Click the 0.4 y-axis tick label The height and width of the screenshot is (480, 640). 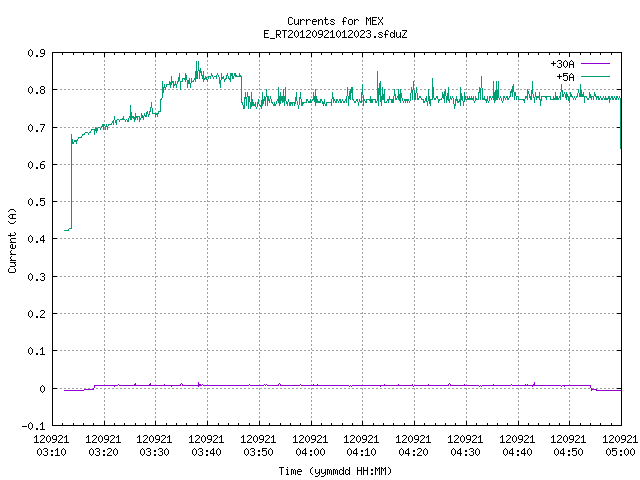(x=36, y=239)
